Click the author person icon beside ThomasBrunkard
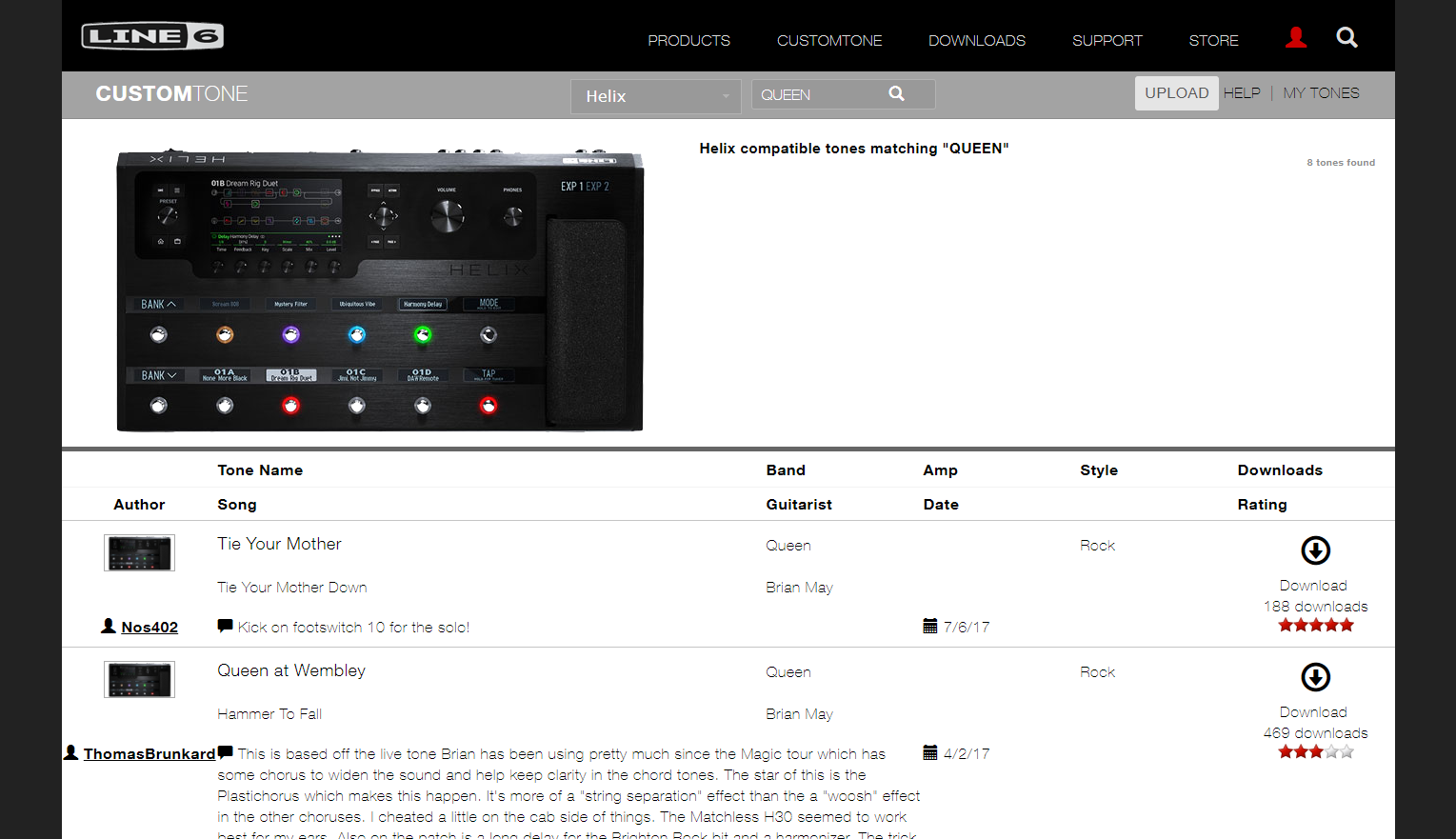 (70, 752)
